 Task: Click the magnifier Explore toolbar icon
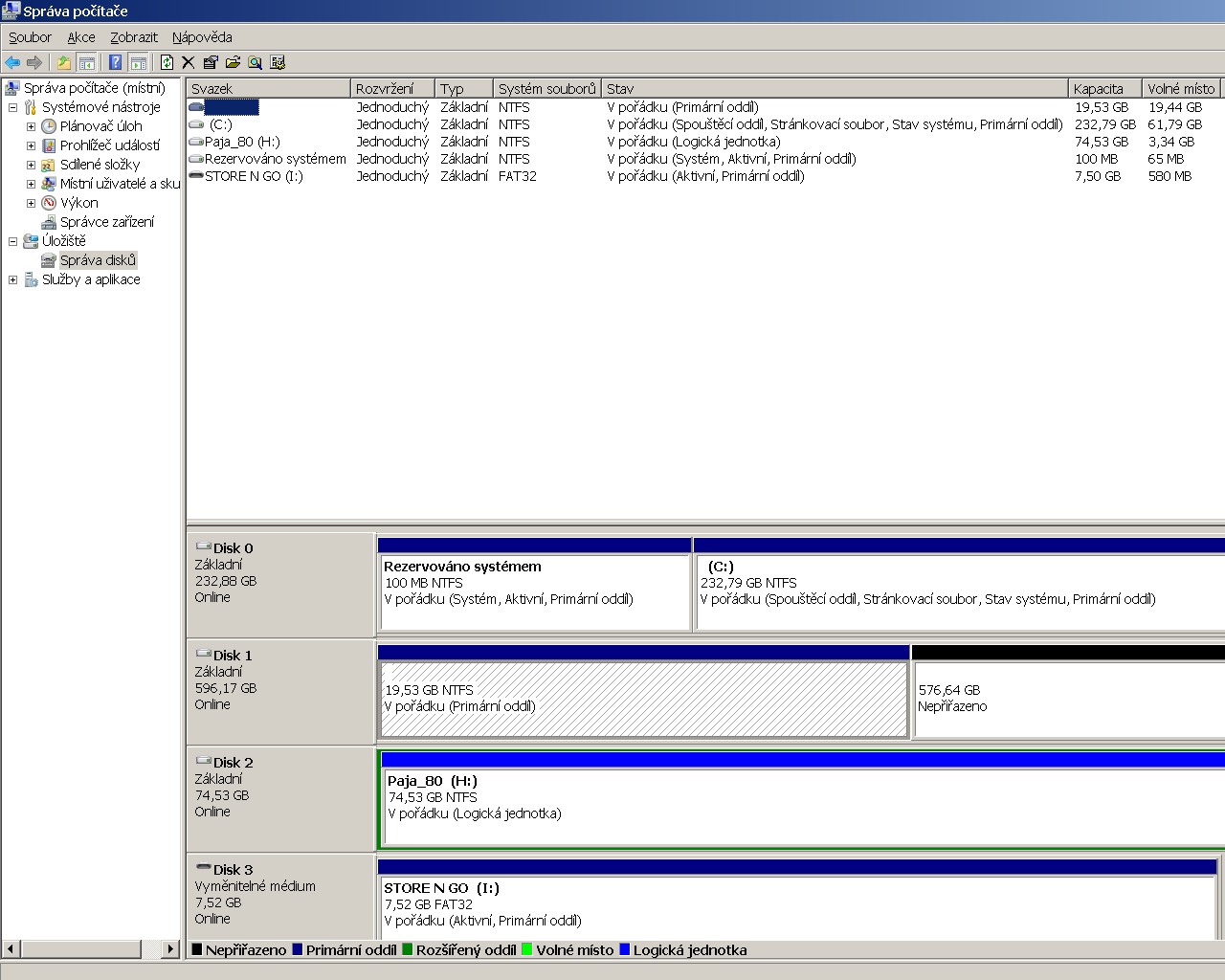tap(255, 63)
